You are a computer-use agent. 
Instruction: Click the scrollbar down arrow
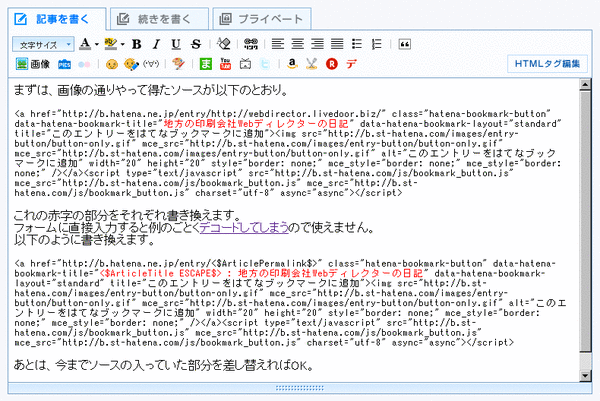click(585, 376)
